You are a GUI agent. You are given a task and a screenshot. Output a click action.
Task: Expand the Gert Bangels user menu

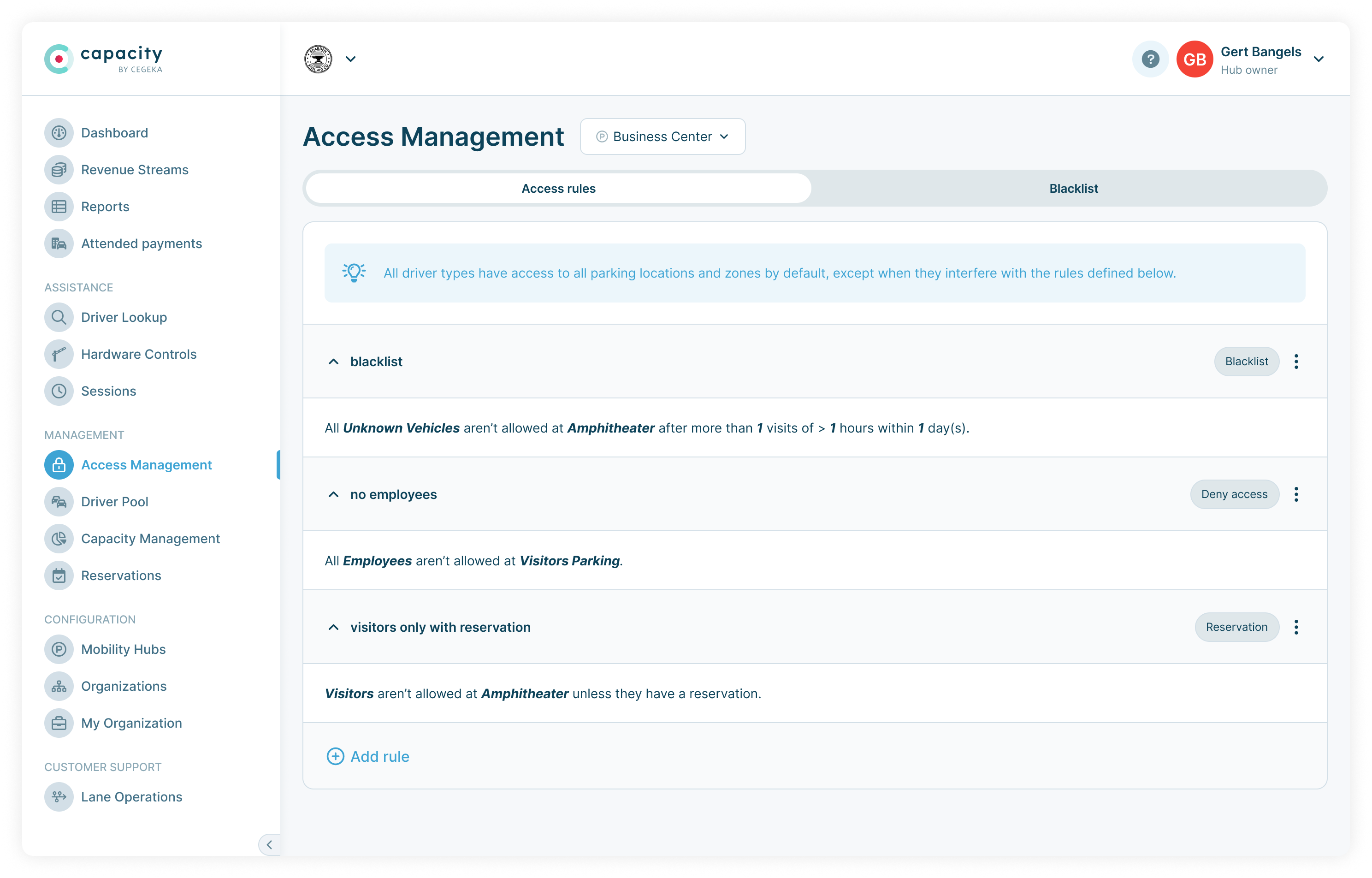point(1318,59)
